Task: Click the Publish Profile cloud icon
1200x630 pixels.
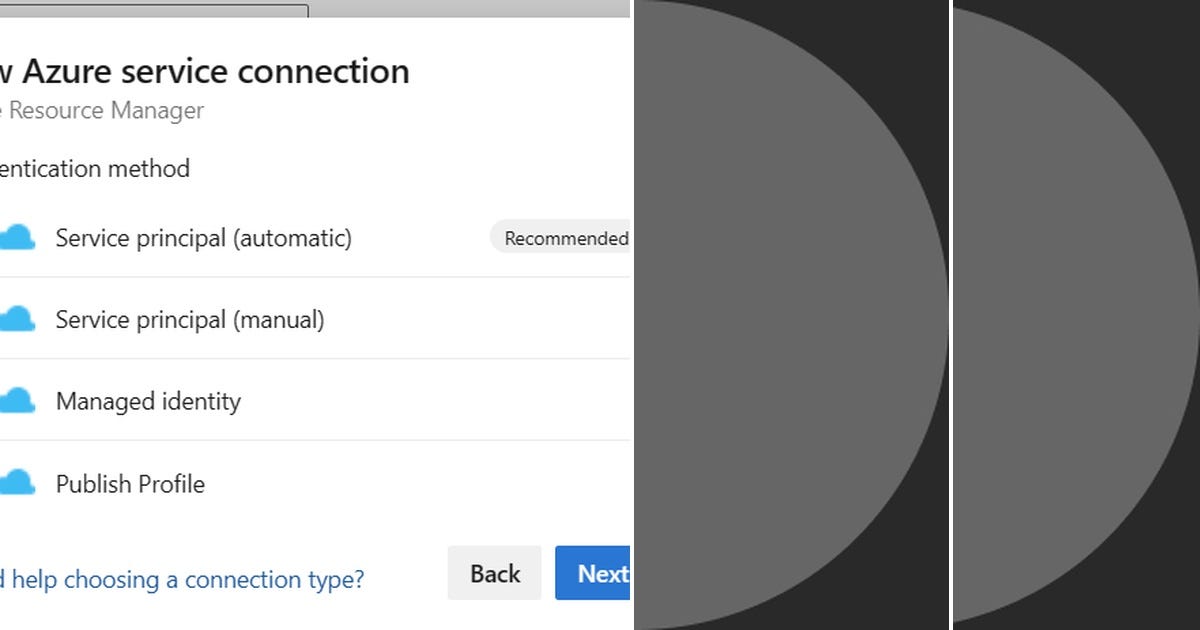Action: click(18, 483)
